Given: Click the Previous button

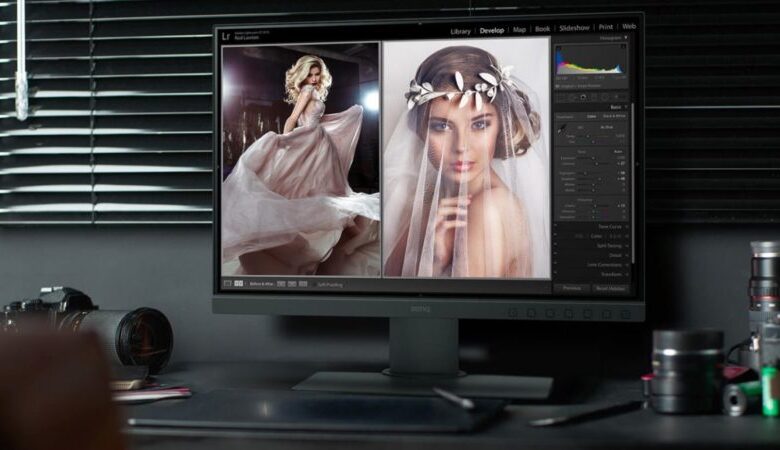Looking at the screenshot, I should point(572,288).
